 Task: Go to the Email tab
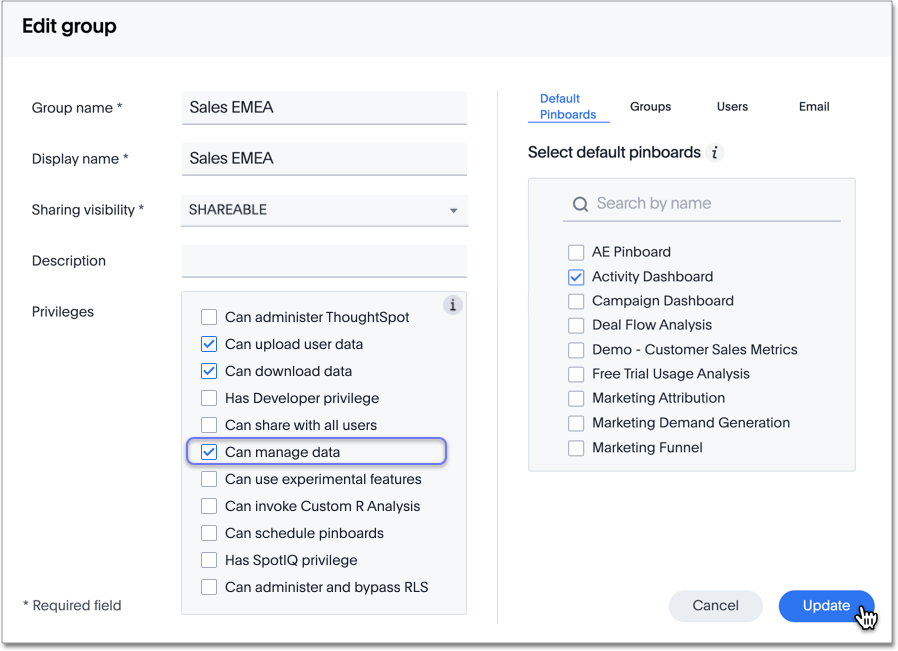coord(814,107)
